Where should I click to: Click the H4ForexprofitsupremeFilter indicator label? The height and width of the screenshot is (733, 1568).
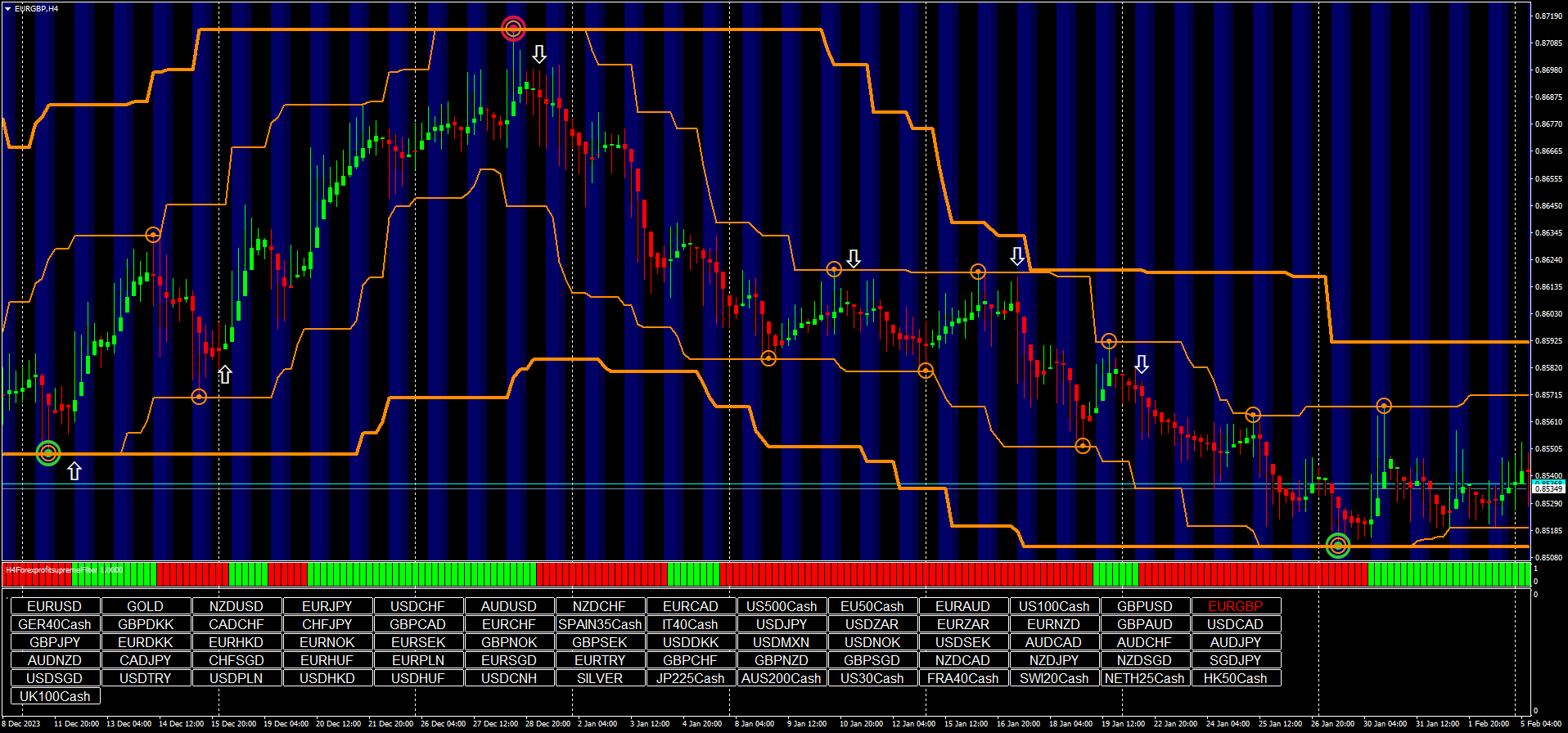(64, 569)
